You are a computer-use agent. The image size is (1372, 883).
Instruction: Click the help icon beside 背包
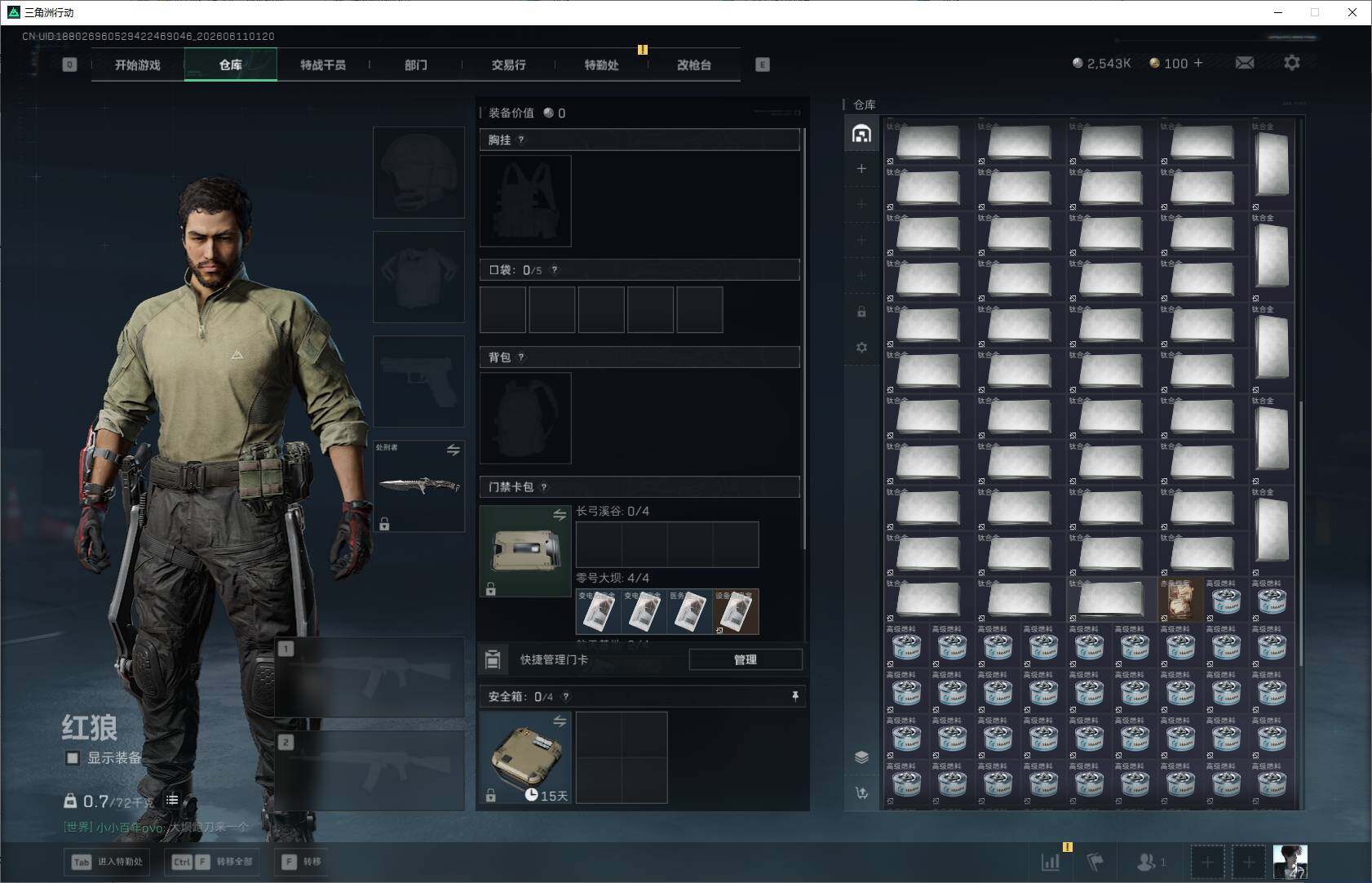click(521, 357)
